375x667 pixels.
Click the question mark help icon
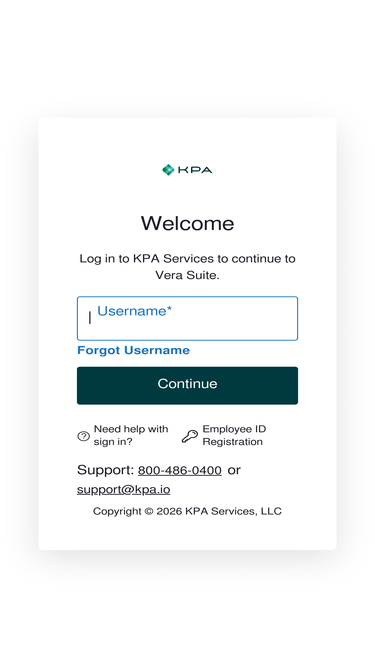[x=83, y=436]
